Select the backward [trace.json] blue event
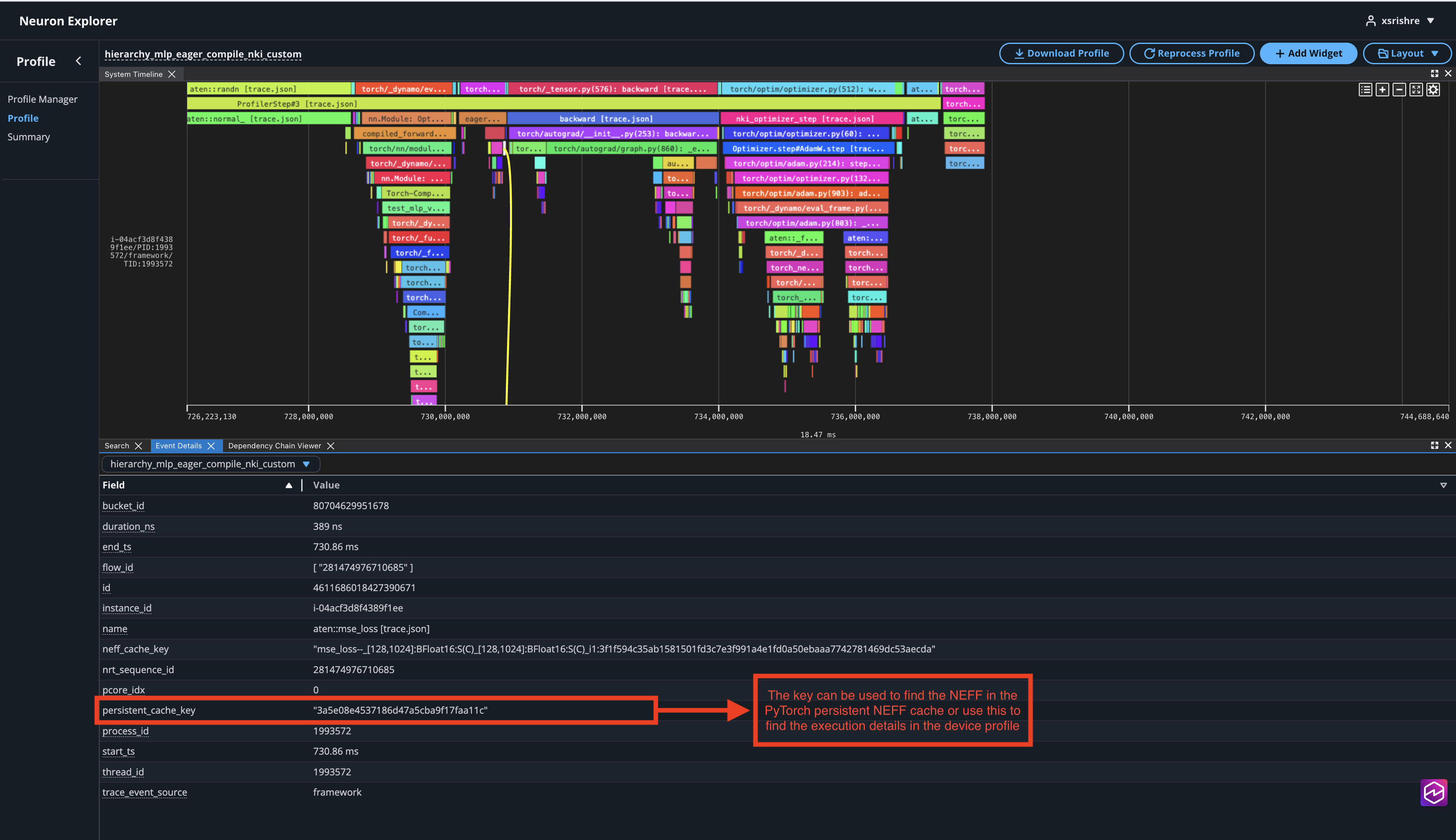 pos(613,119)
